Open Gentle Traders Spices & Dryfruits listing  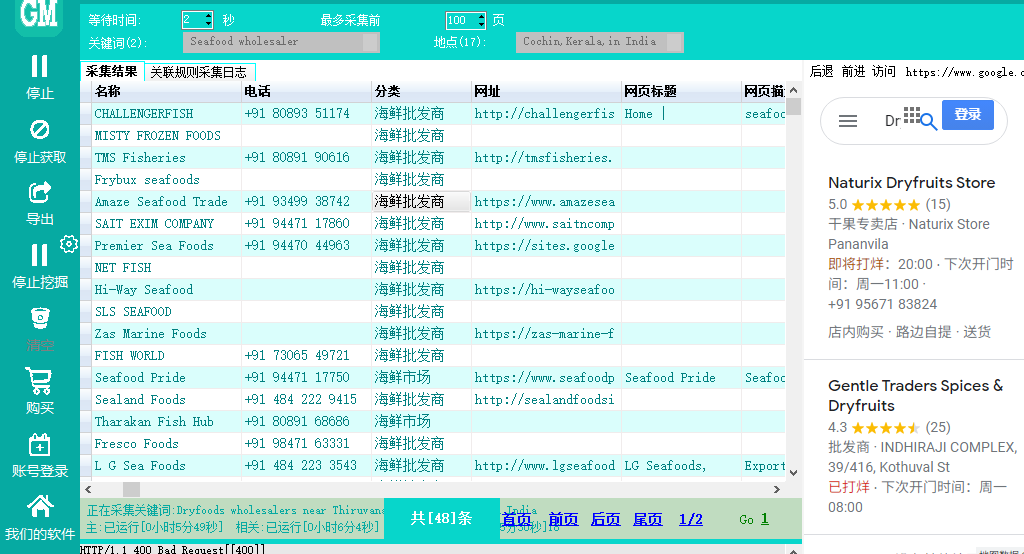pos(916,395)
